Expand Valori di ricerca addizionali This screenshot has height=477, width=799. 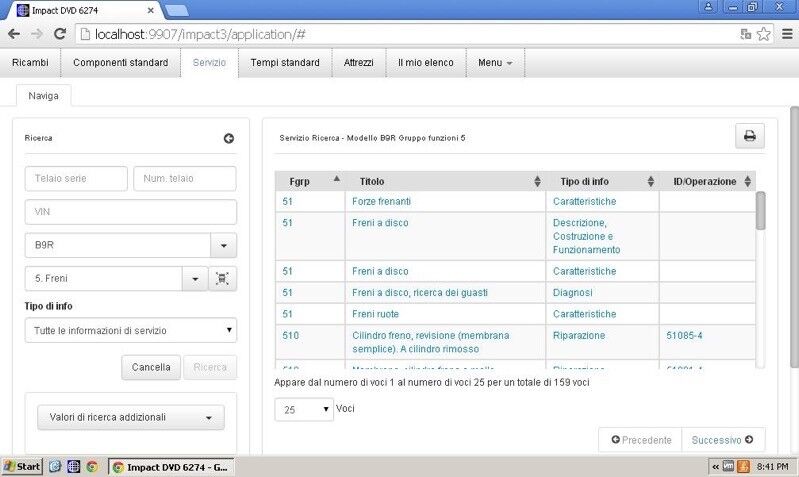(x=130, y=418)
